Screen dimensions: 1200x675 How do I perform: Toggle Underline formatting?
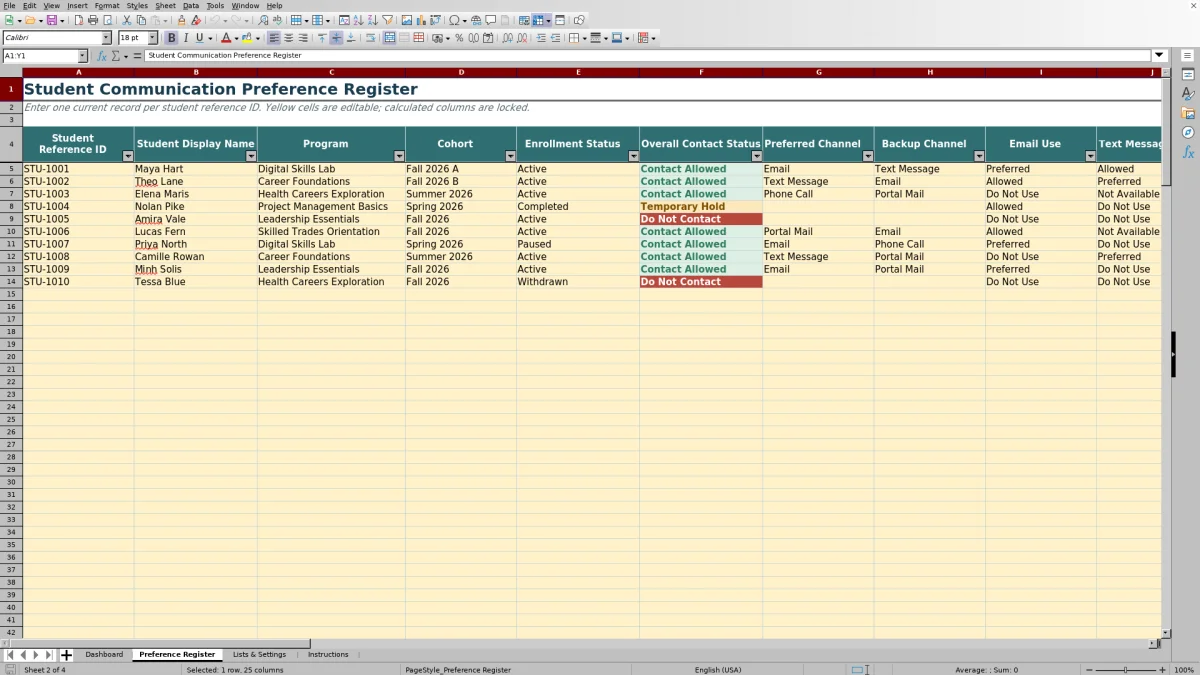point(199,38)
